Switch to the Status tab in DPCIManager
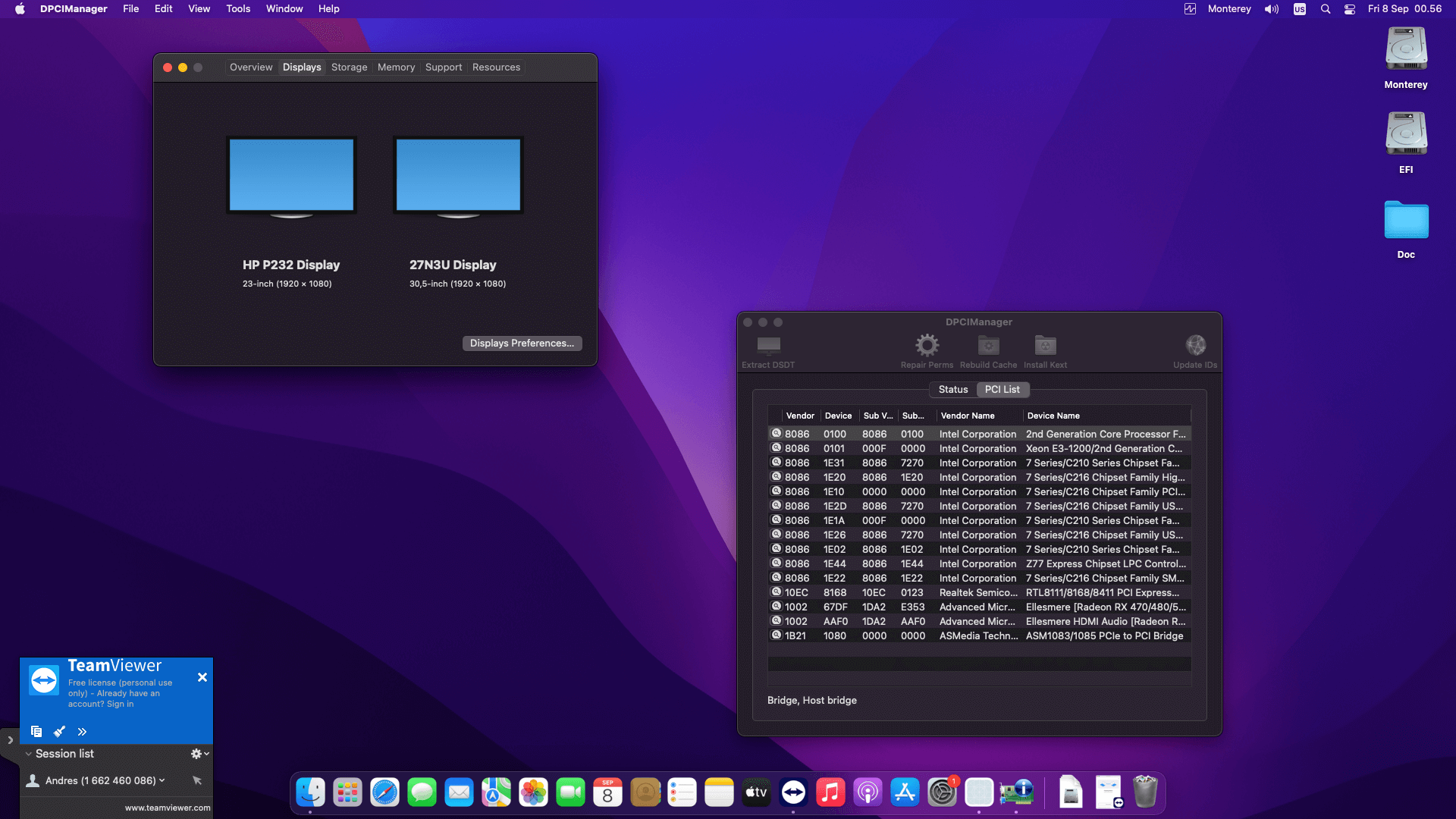This screenshot has width=1456, height=819. [953, 390]
